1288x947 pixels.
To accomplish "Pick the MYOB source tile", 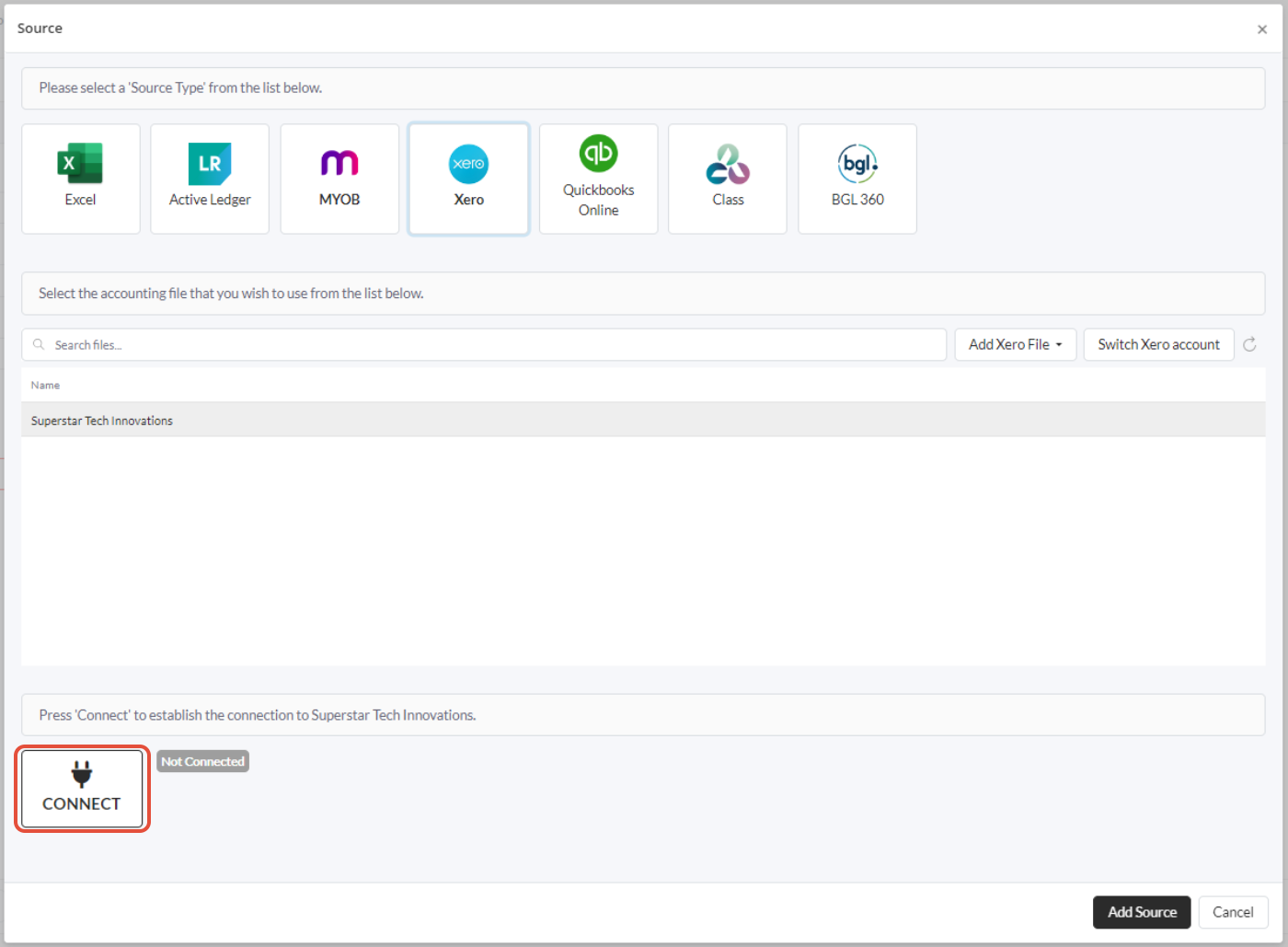I will (x=339, y=179).
